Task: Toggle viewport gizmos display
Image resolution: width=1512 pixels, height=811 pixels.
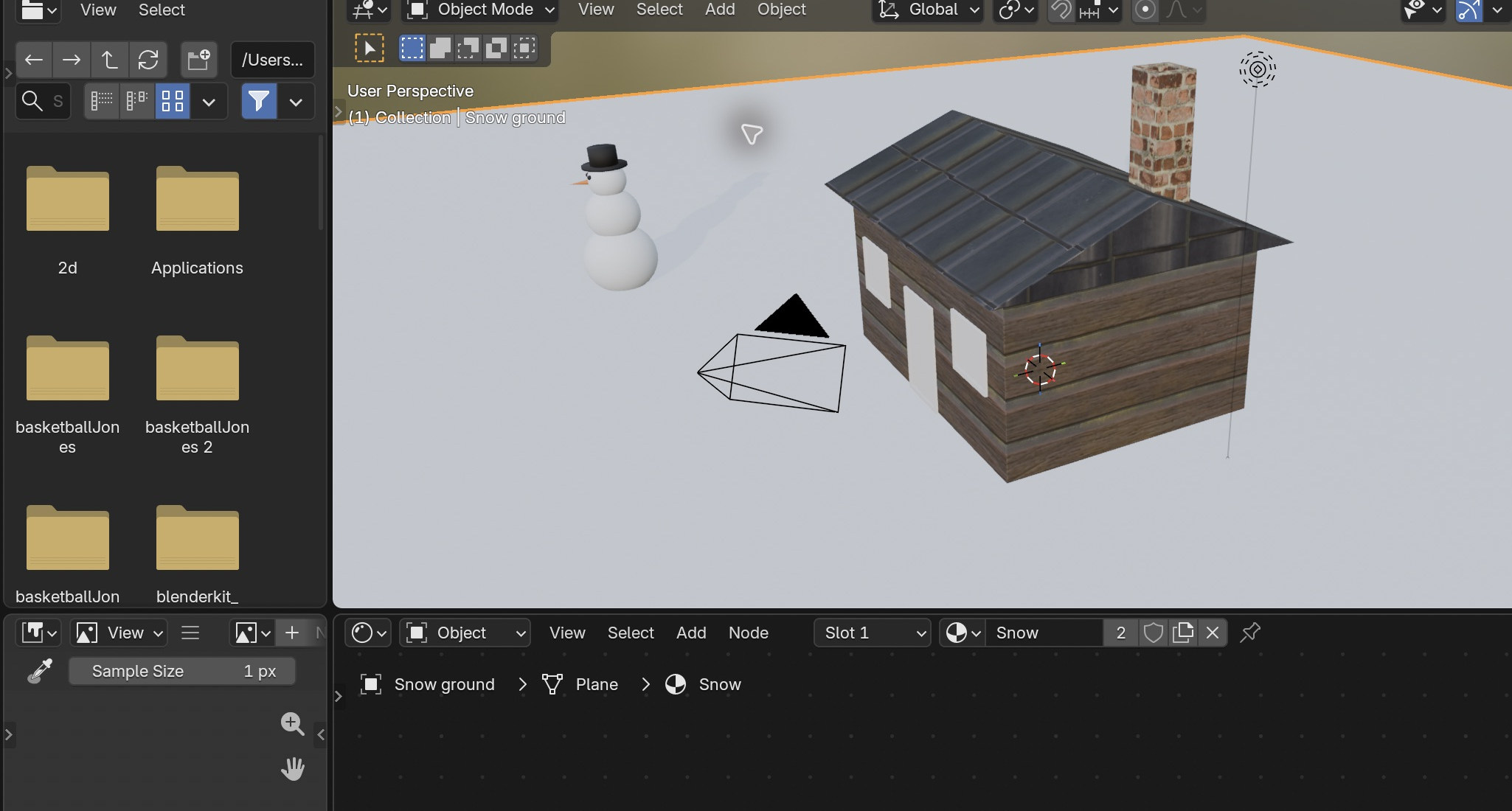Action: (x=1468, y=10)
